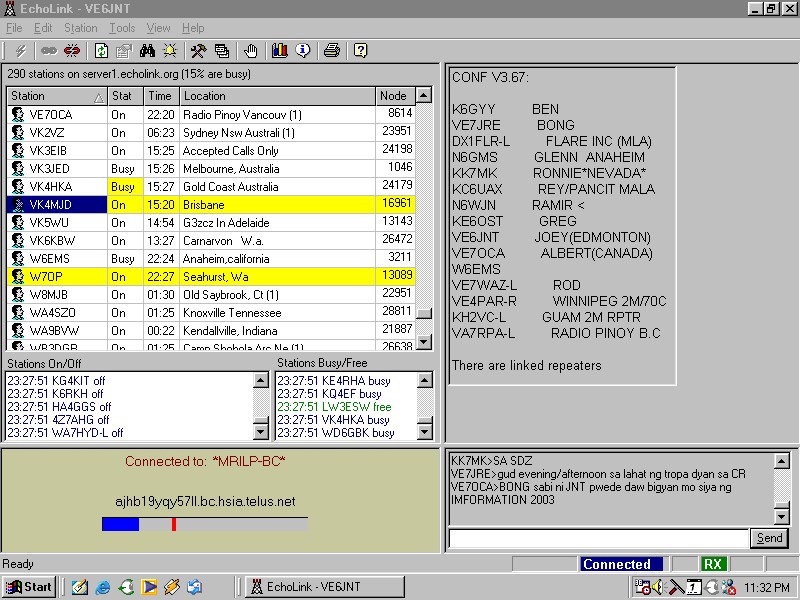Click the chat message input field
This screenshot has height=600, width=800.
[x=596, y=539]
